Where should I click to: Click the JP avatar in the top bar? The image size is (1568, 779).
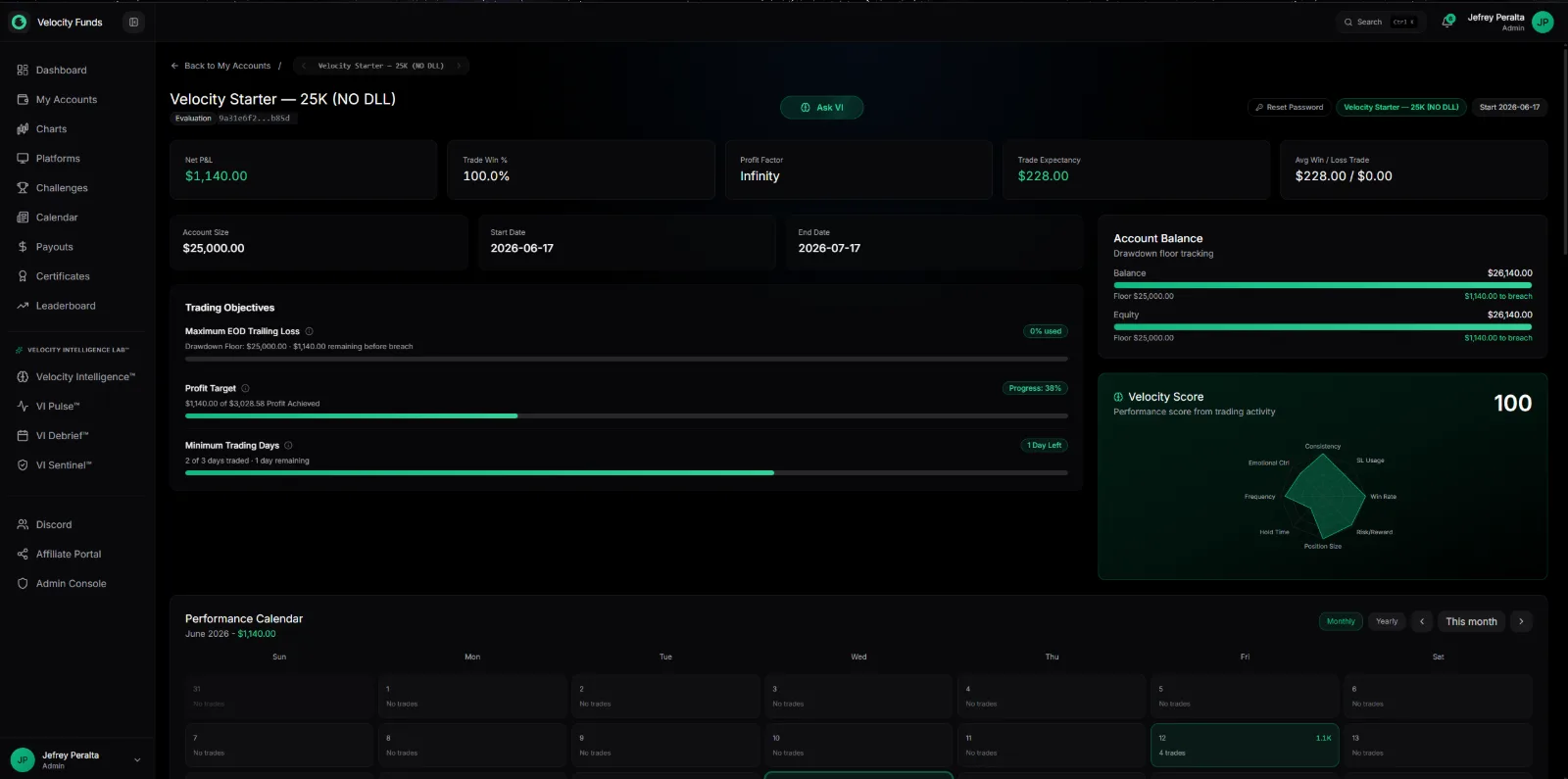click(x=1543, y=22)
